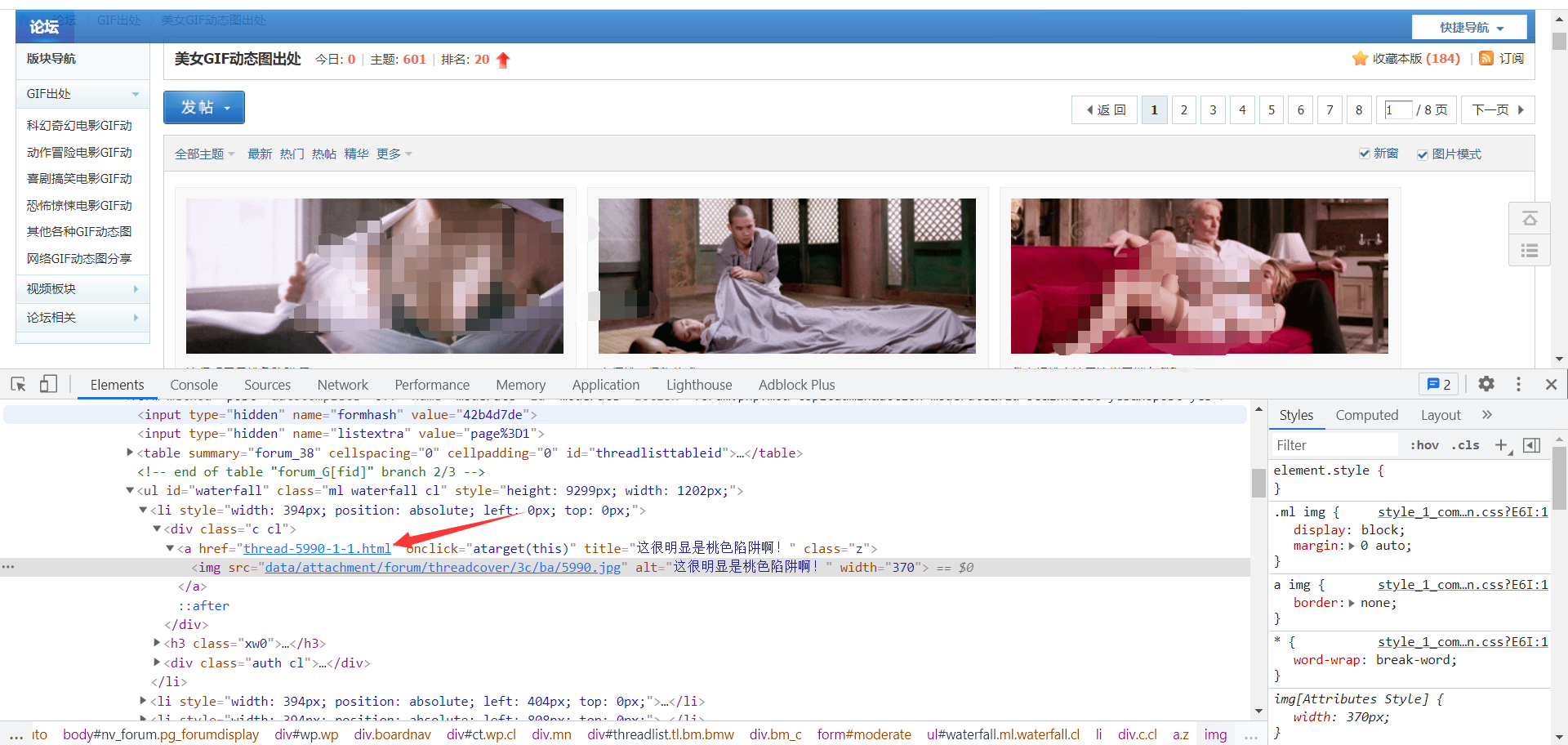
Task: Click the RSS 订阅 feed icon
Action: click(1486, 58)
